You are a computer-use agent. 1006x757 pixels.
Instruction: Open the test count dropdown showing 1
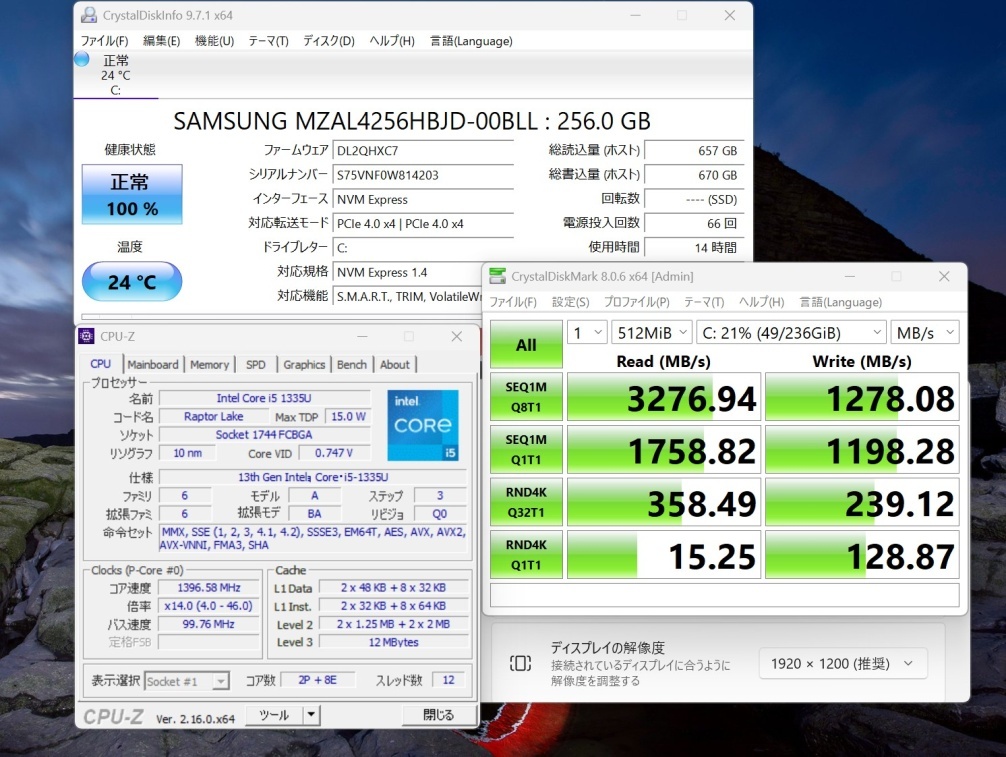click(587, 332)
